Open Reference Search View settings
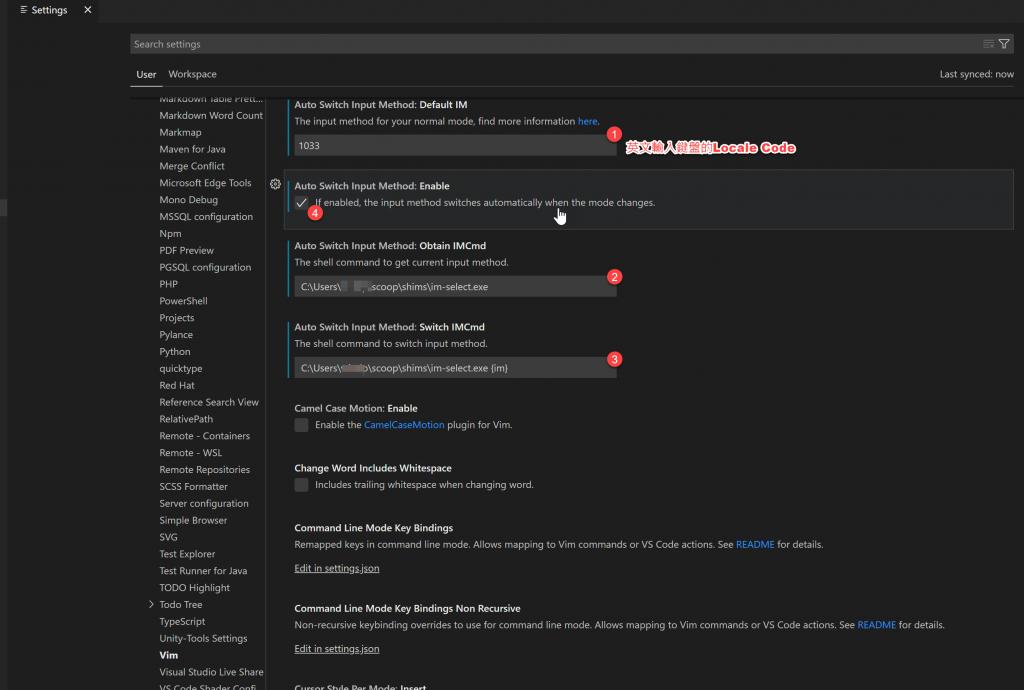The width and height of the screenshot is (1024, 690). tap(209, 403)
